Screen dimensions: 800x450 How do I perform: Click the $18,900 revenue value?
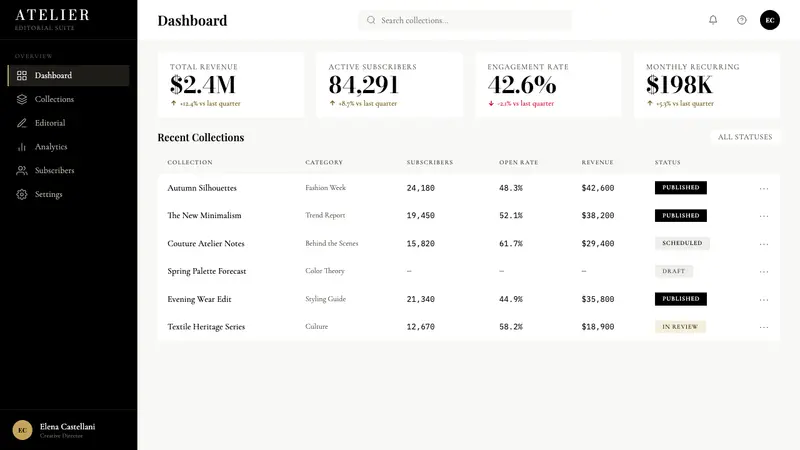click(x=598, y=327)
